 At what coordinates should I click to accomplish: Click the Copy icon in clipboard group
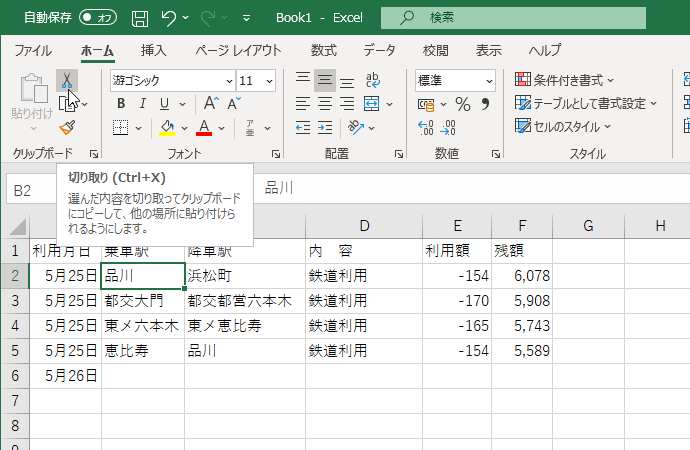point(67,104)
